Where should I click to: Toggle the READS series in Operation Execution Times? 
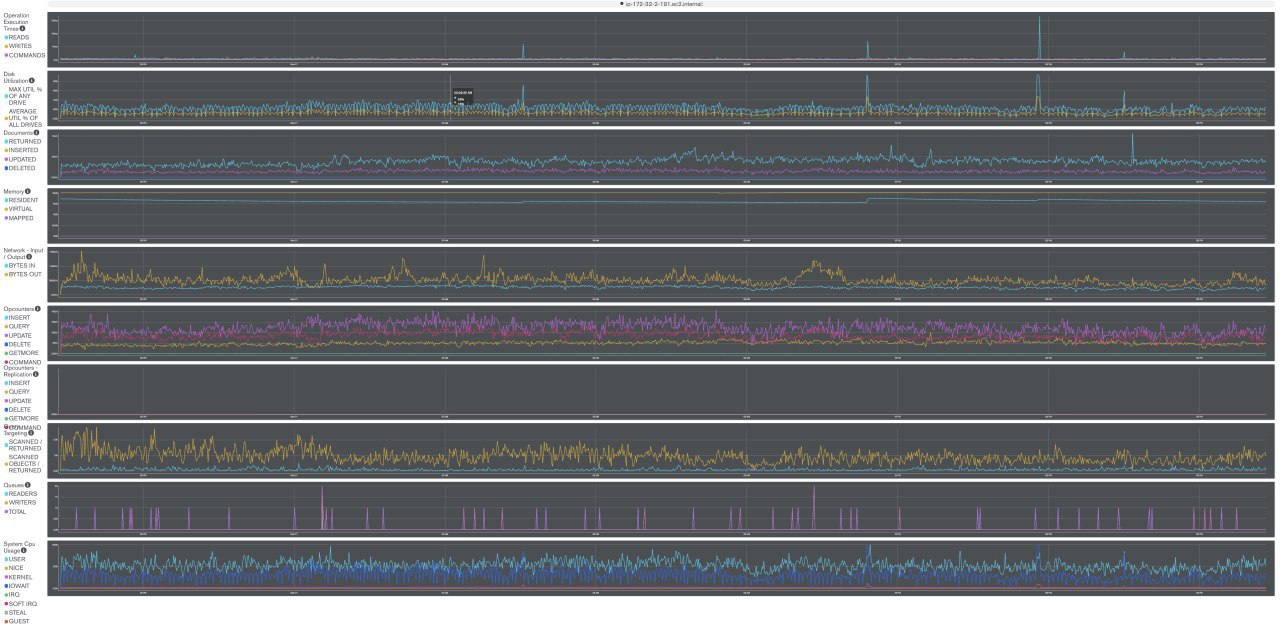[17, 37]
